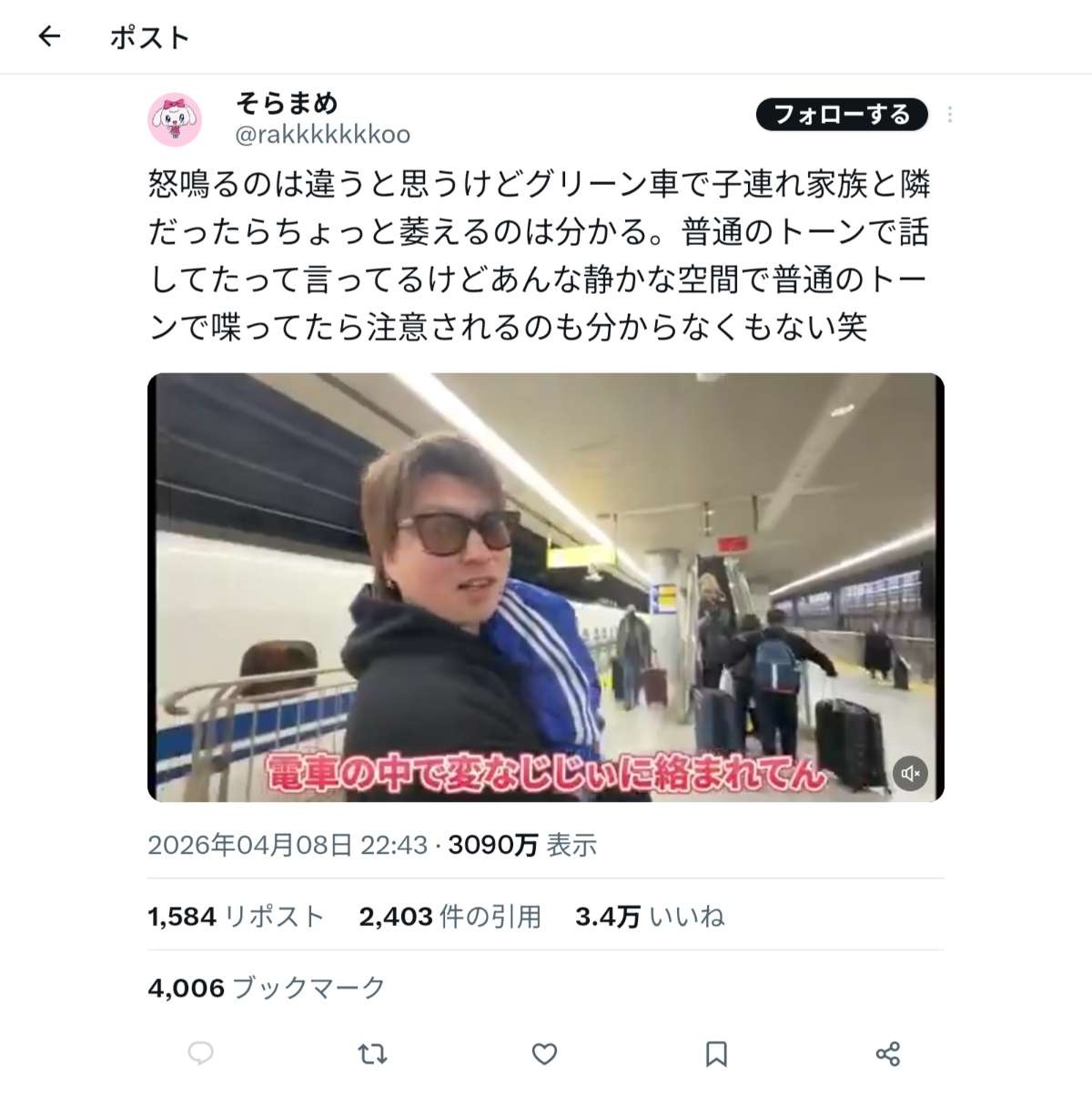Open the three-dot post options menu

click(x=949, y=115)
